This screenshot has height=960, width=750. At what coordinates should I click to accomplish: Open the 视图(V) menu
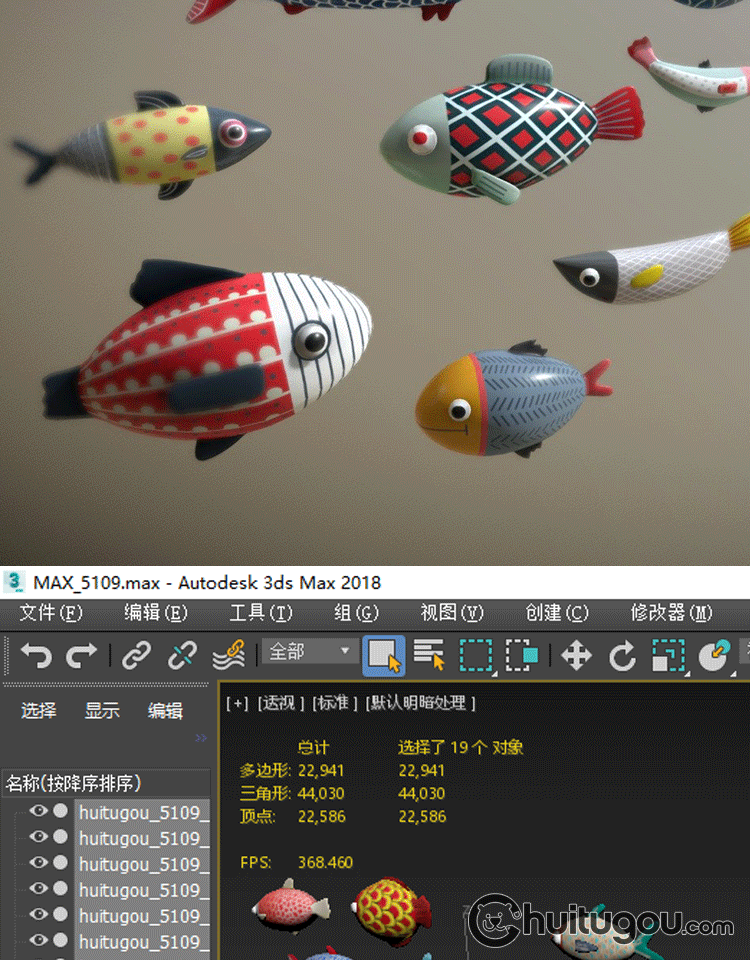coord(452,613)
